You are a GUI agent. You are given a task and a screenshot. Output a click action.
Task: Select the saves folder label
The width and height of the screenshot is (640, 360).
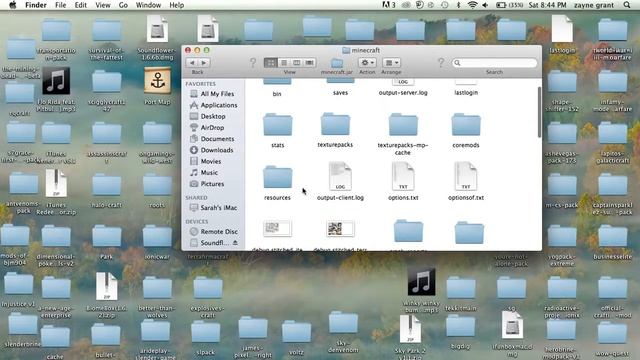[x=340, y=93]
